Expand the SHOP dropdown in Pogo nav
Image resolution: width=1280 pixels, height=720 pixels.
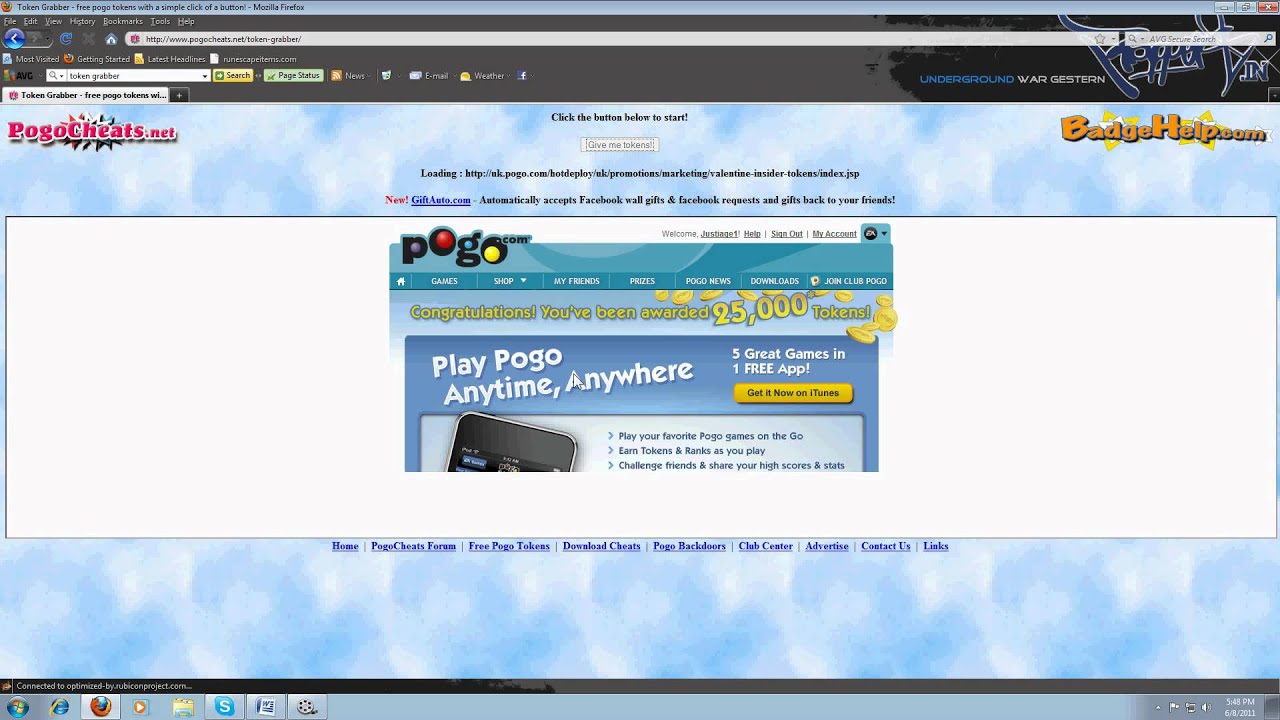[523, 281]
